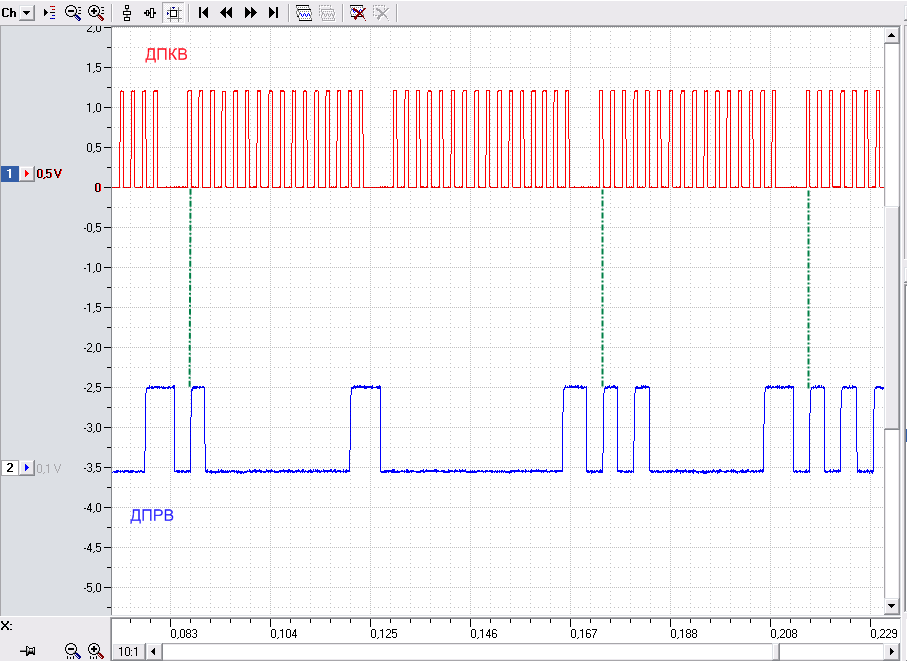This screenshot has width=907, height=661.
Task: Click the vertical stack channels icon
Action: [127, 13]
